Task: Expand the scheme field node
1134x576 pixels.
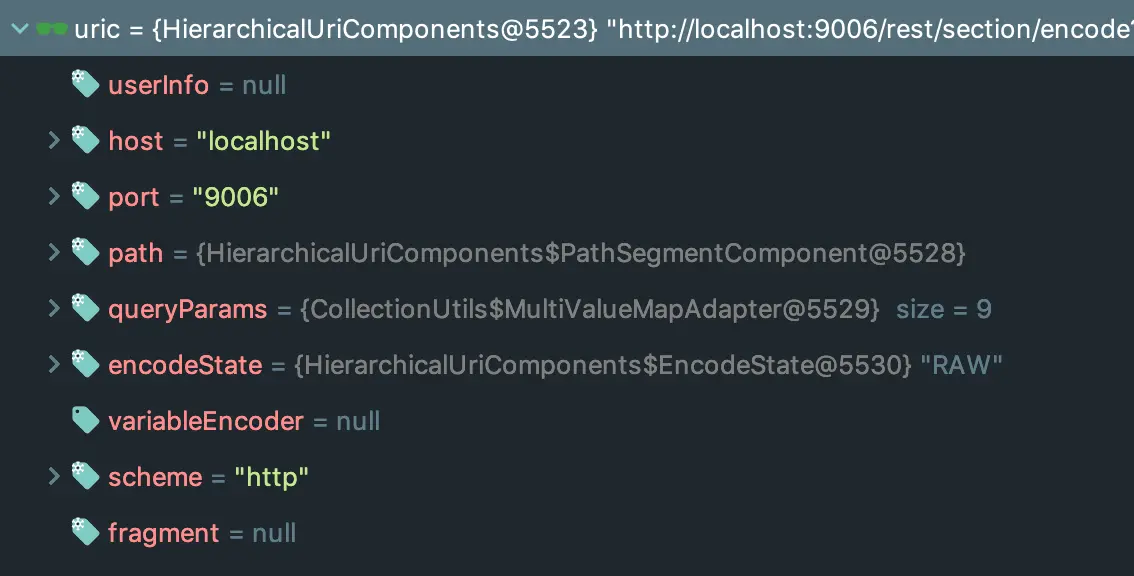Action: [x=54, y=476]
